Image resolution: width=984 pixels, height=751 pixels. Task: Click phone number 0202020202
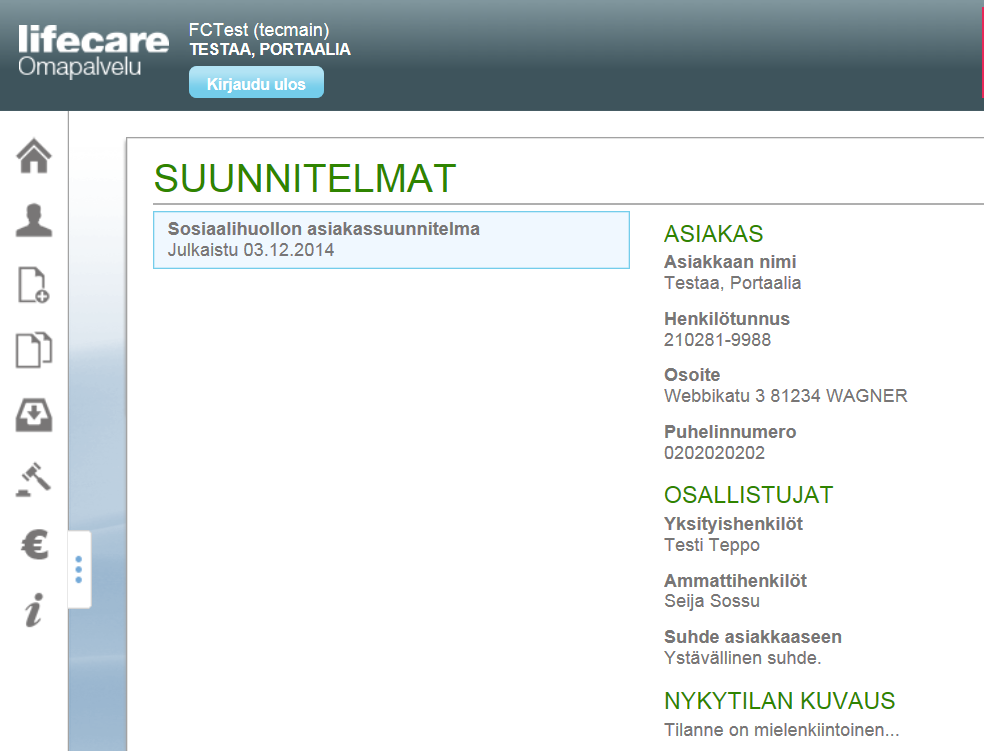click(x=714, y=453)
